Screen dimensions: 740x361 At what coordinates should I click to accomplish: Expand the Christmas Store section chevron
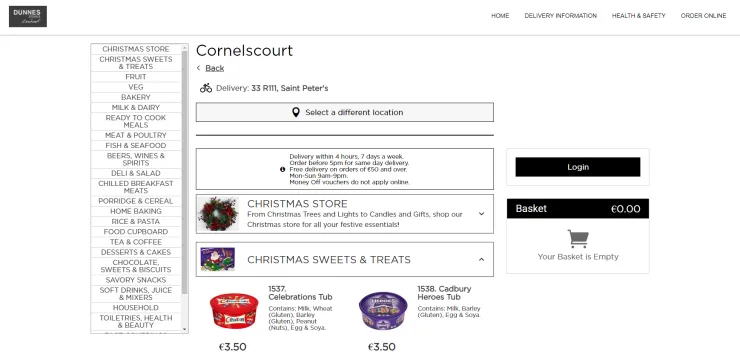(481, 214)
